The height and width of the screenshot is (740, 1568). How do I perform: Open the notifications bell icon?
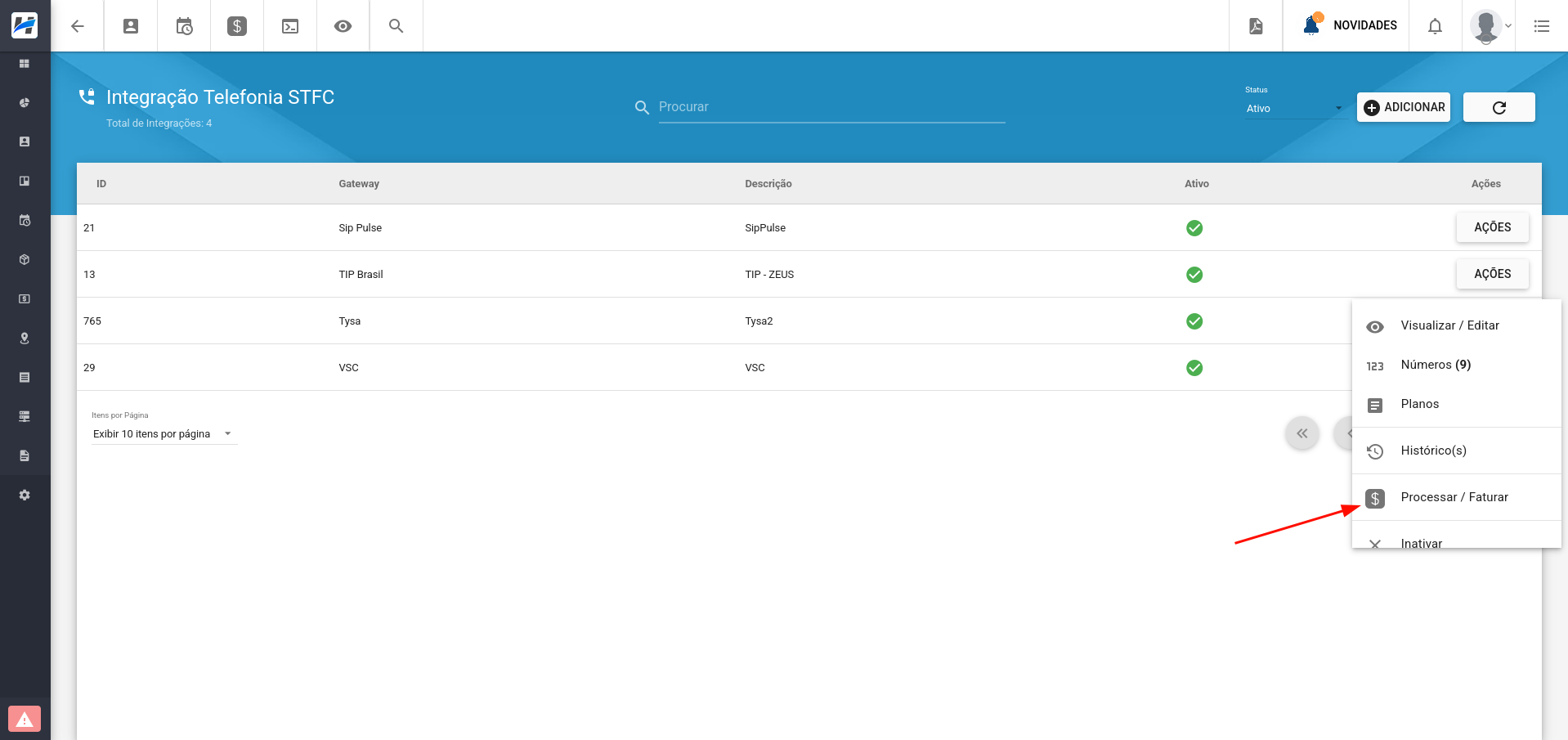click(x=1435, y=26)
